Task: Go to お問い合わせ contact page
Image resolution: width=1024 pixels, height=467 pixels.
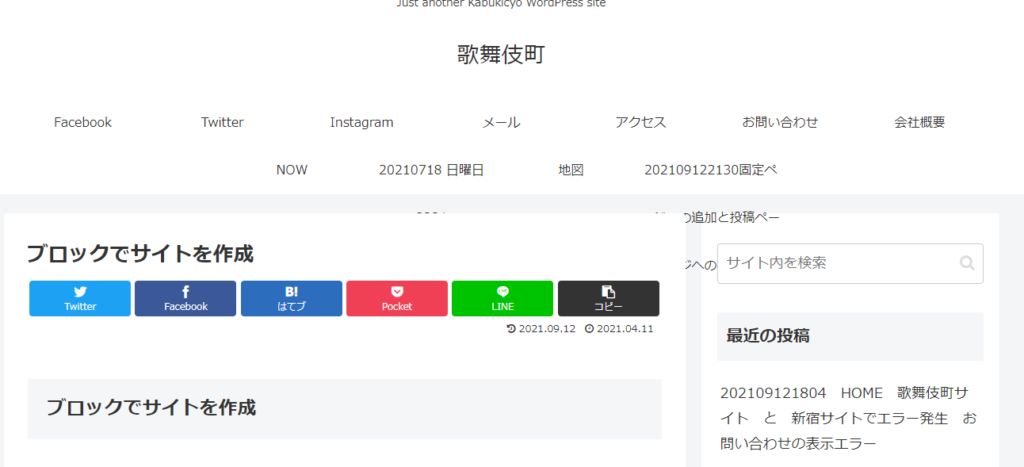Action: [x=780, y=122]
